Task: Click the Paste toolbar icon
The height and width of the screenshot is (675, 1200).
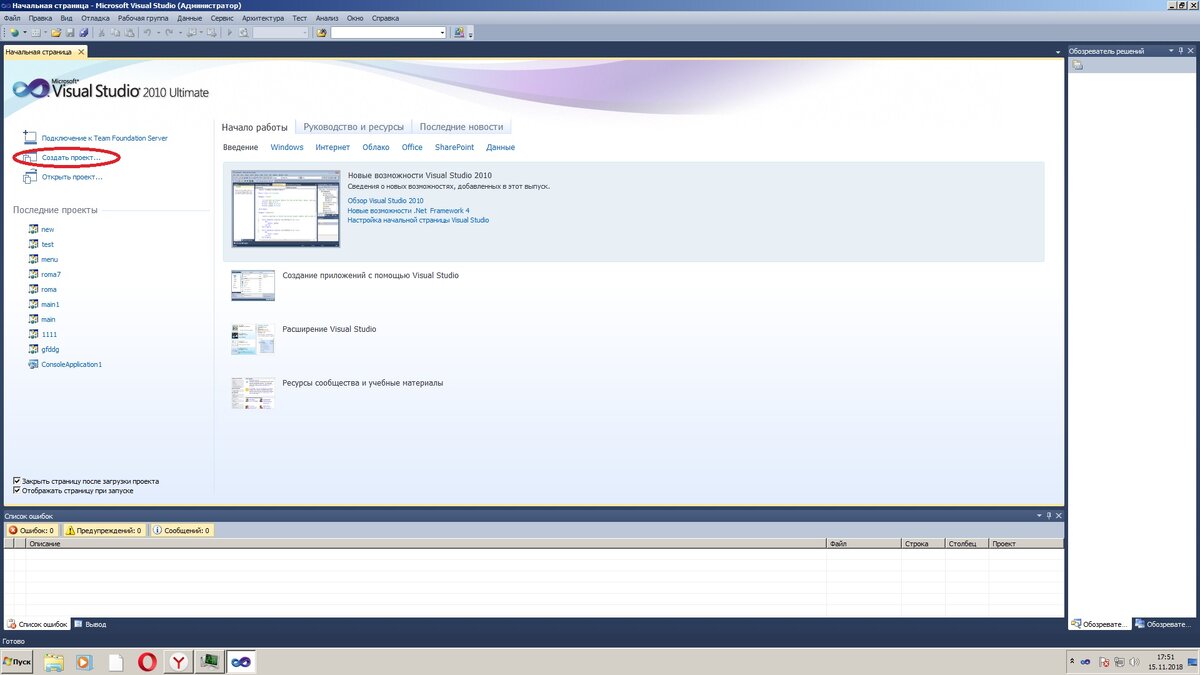Action: 129,32
